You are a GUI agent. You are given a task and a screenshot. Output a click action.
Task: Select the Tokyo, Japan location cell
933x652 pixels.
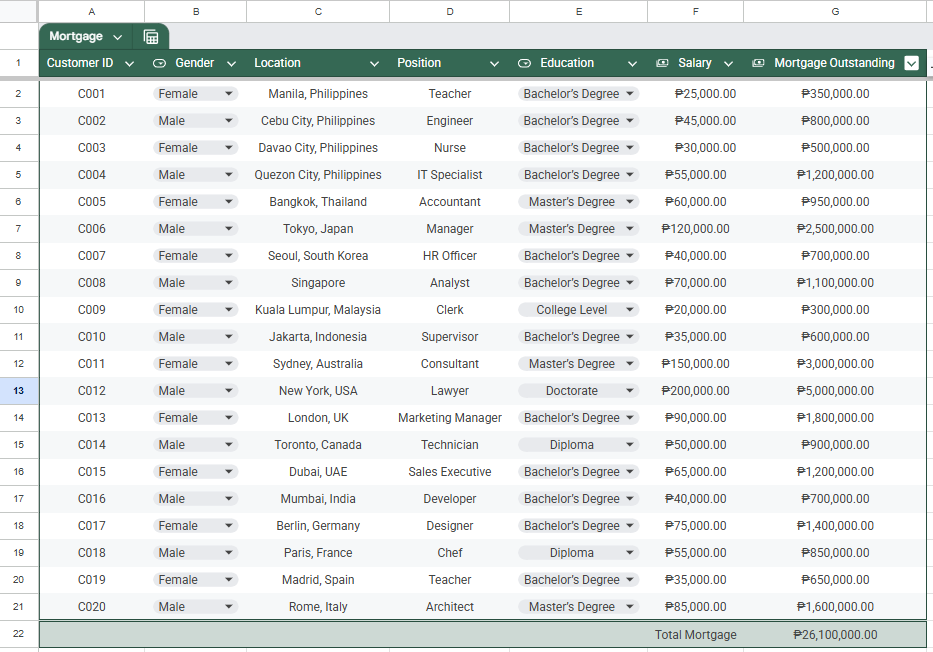coord(318,229)
